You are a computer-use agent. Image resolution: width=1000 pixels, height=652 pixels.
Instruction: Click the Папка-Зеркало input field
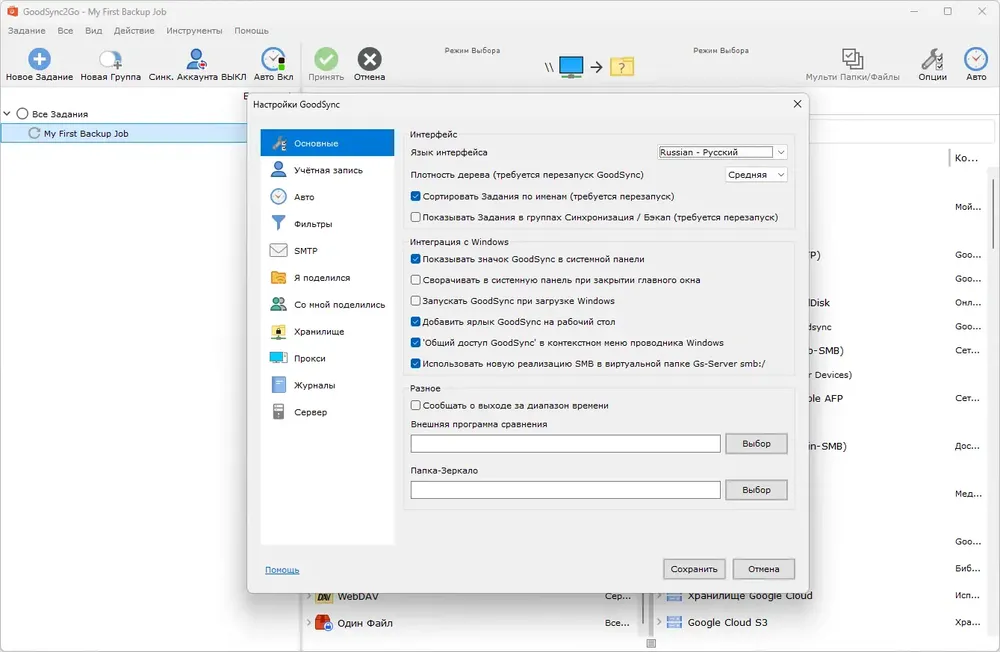(x=566, y=490)
